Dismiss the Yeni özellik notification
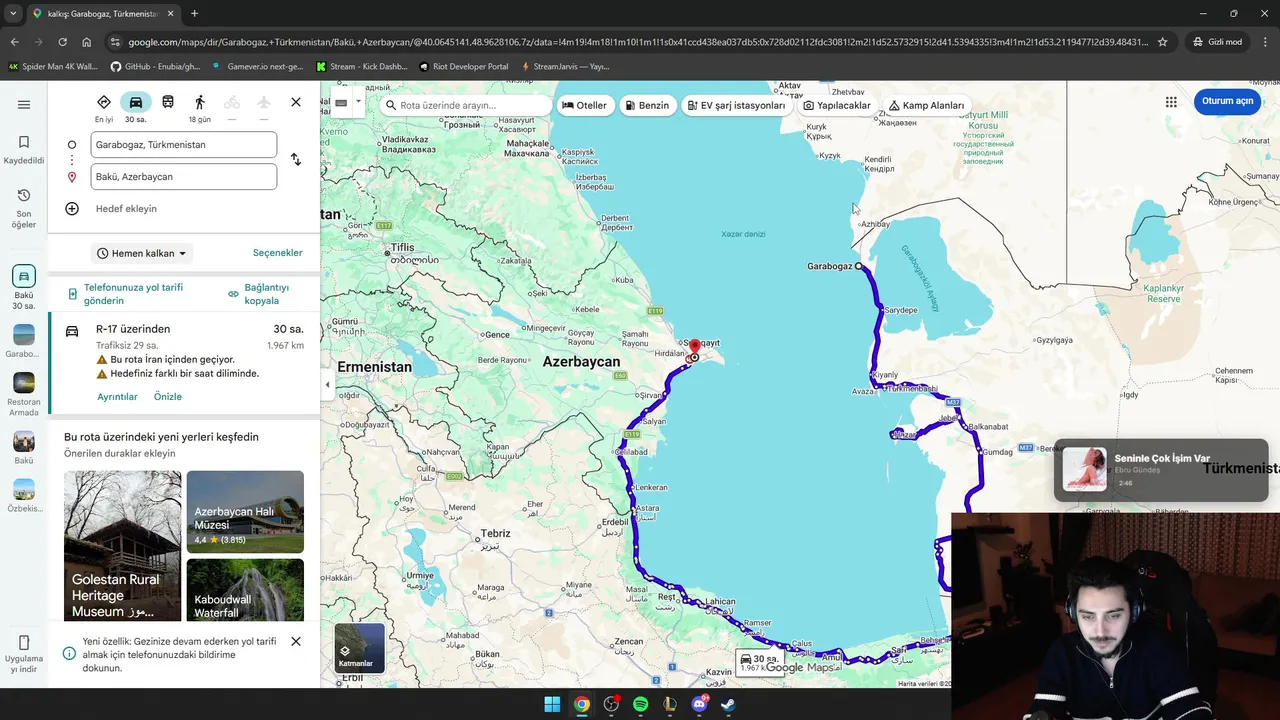Viewport: 1280px width, 720px height. click(x=296, y=641)
